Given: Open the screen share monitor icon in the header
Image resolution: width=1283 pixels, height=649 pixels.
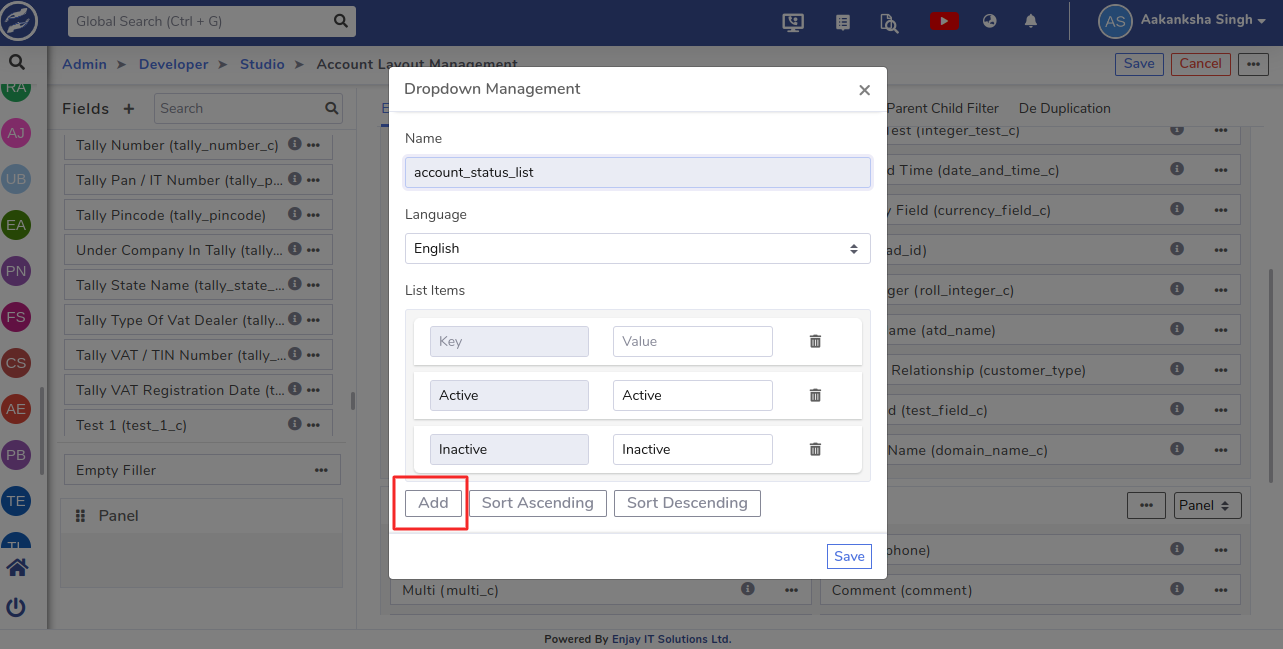Looking at the screenshot, I should pyautogui.click(x=794, y=21).
